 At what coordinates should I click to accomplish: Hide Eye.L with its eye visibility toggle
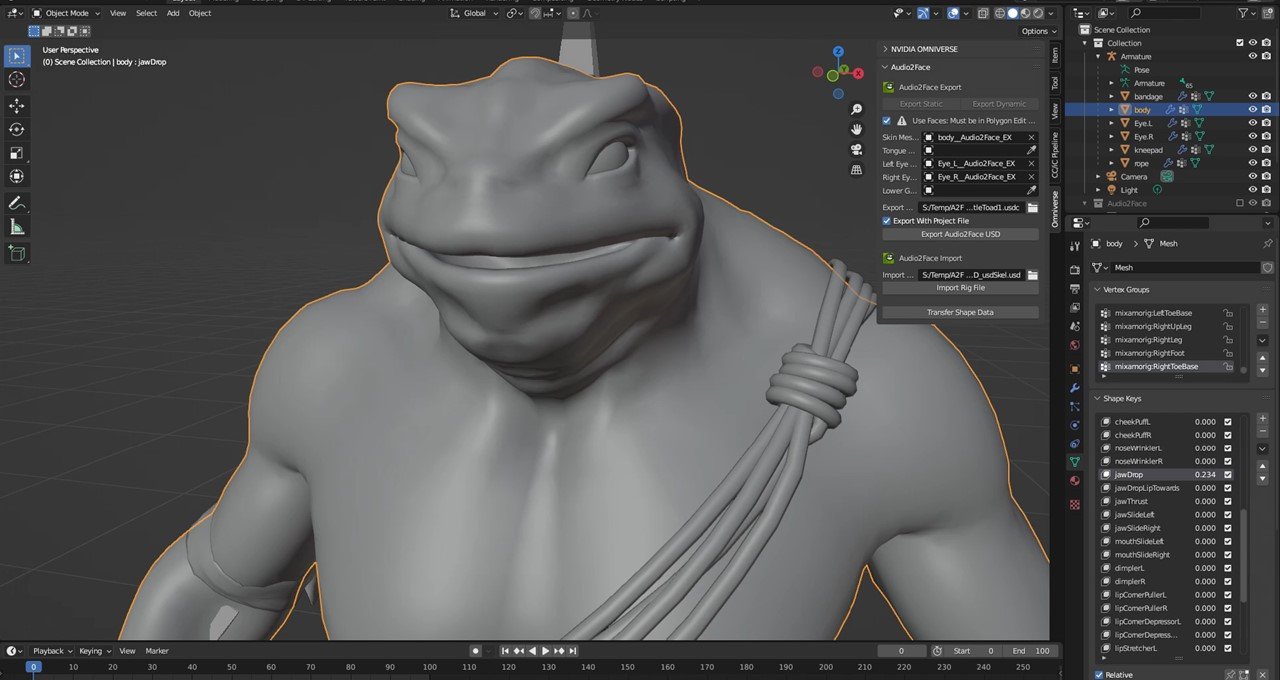tap(1253, 123)
